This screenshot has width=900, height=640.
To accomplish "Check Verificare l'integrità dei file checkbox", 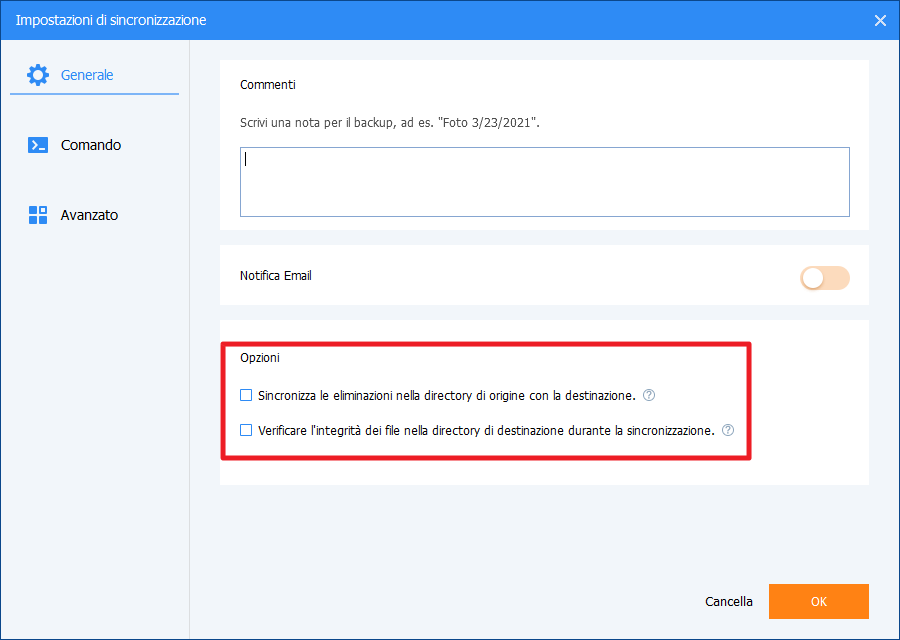I will point(246,430).
